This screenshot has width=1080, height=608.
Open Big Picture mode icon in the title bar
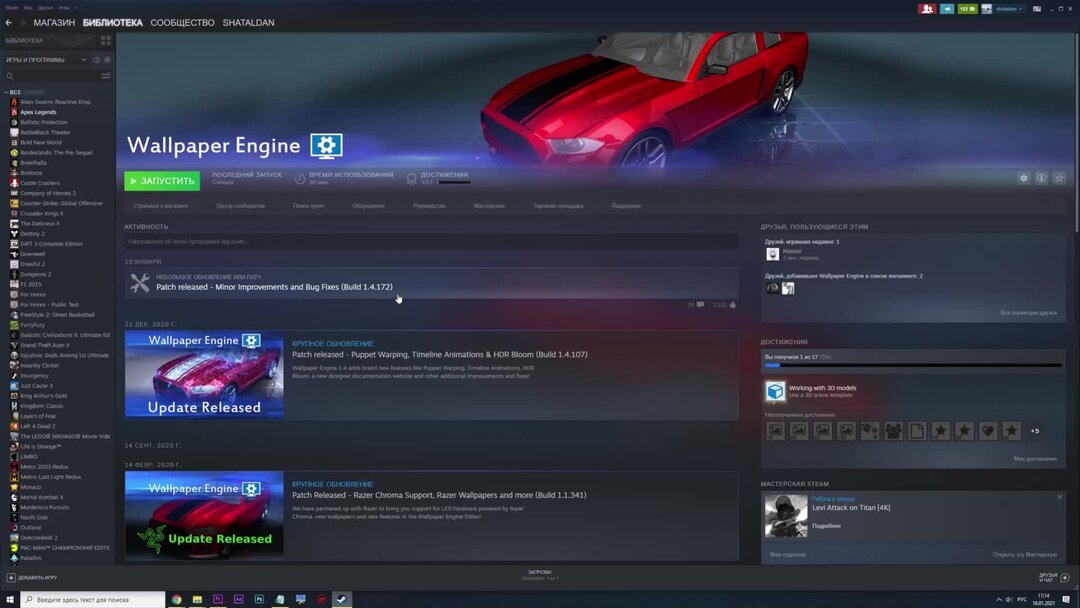click(1037, 9)
